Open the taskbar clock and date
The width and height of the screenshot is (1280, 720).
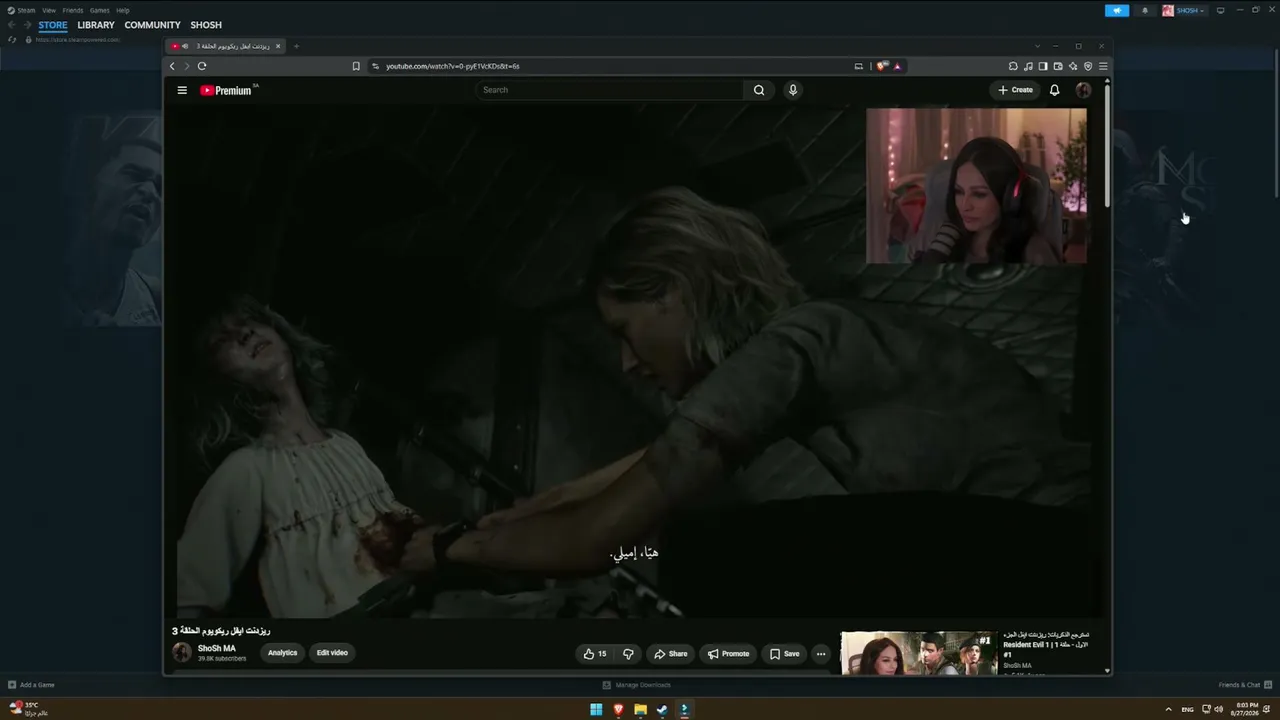tap(1247, 709)
